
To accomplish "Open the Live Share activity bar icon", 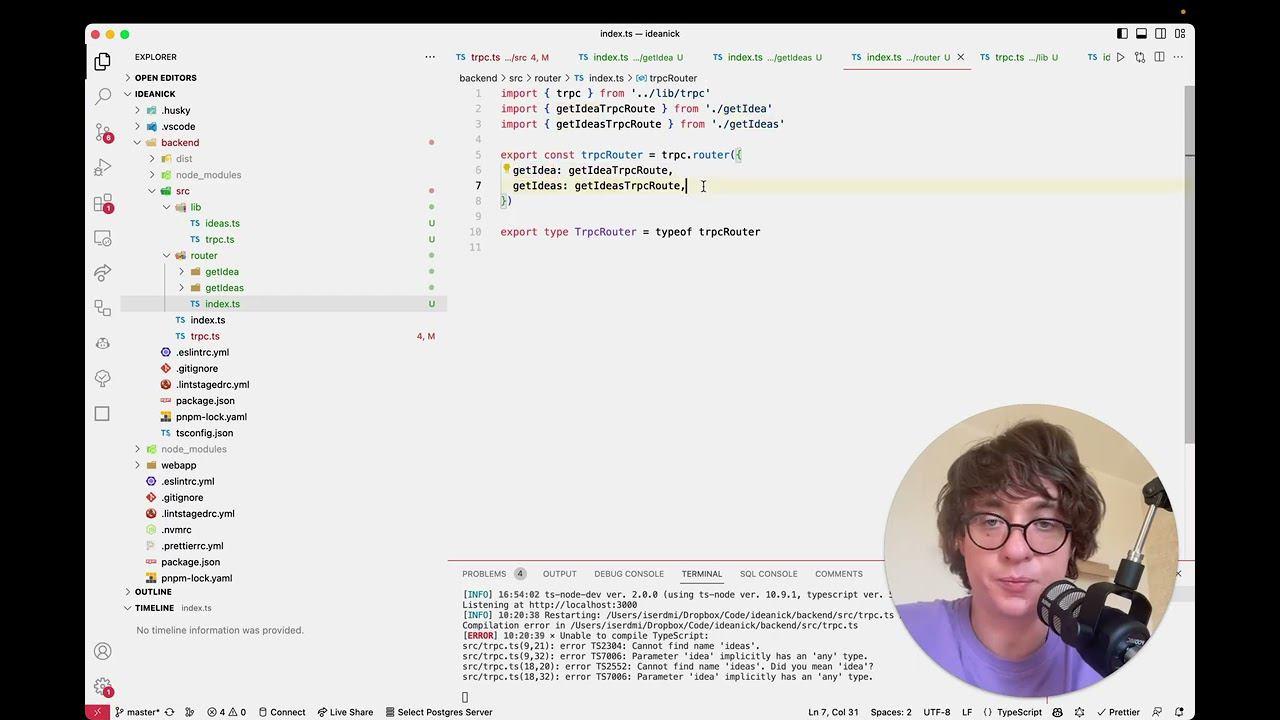I will point(102,273).
